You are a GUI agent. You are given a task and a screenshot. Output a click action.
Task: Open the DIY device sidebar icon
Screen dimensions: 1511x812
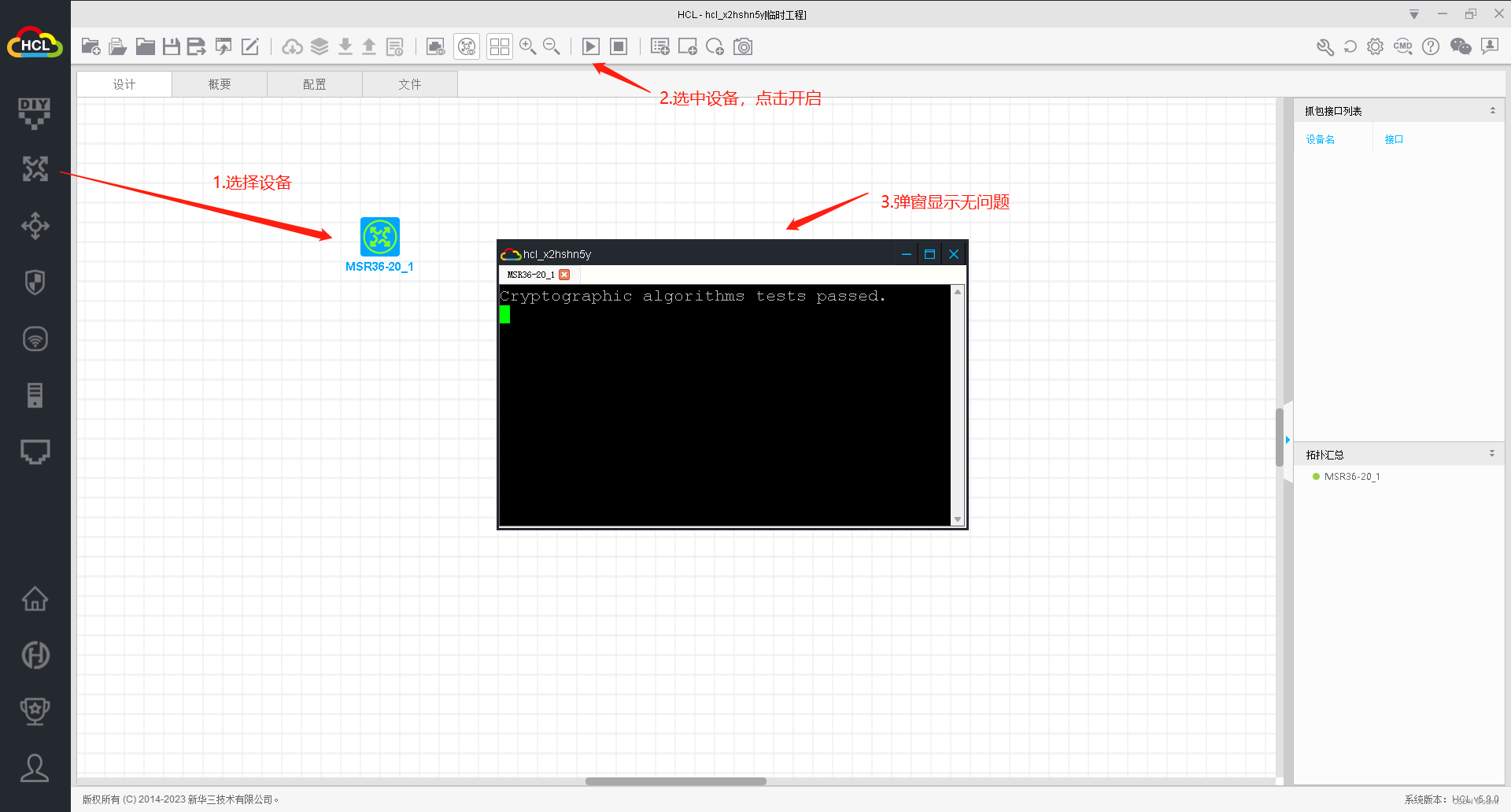click(35, 113)
